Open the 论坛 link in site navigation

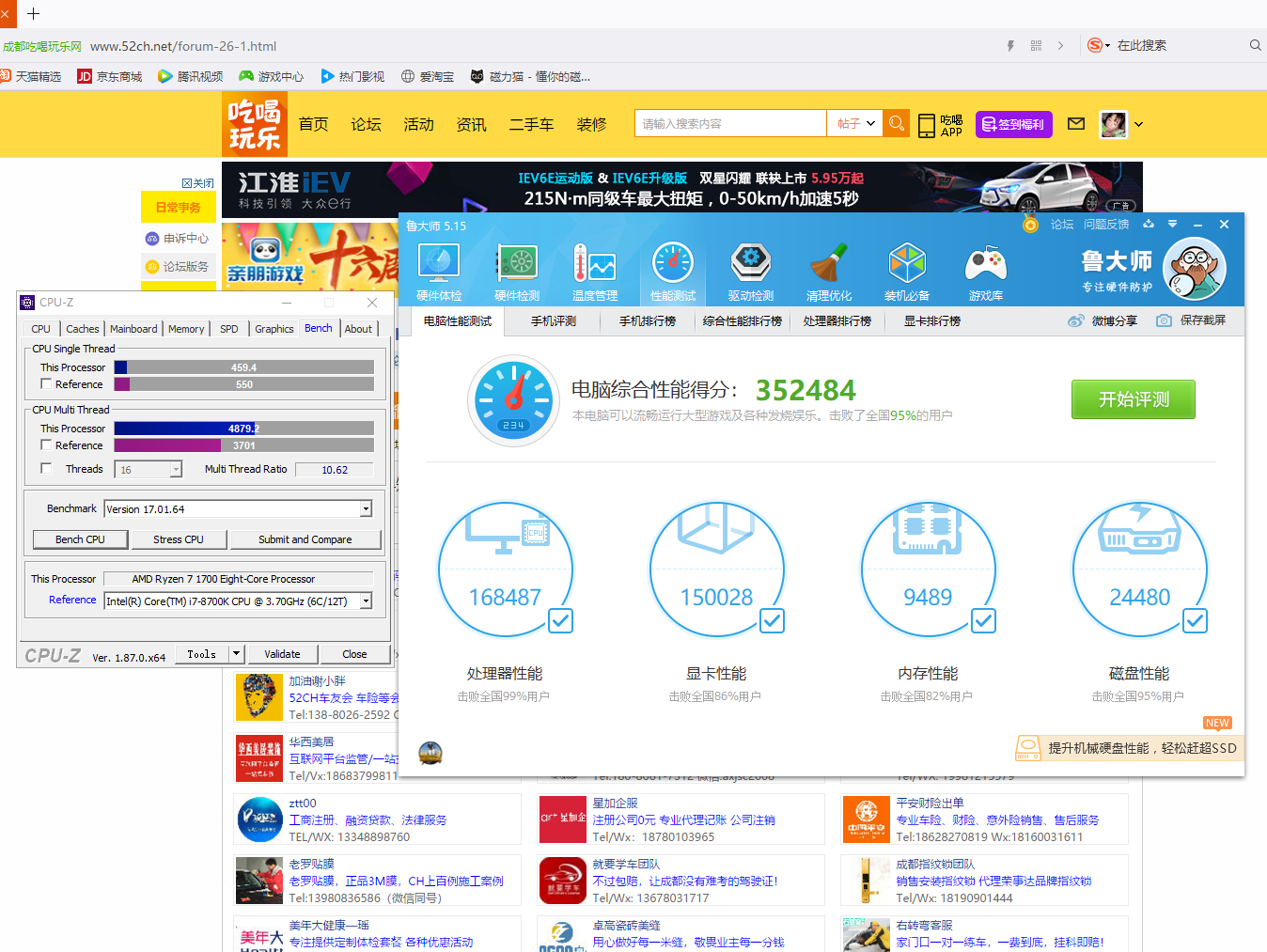366,124
